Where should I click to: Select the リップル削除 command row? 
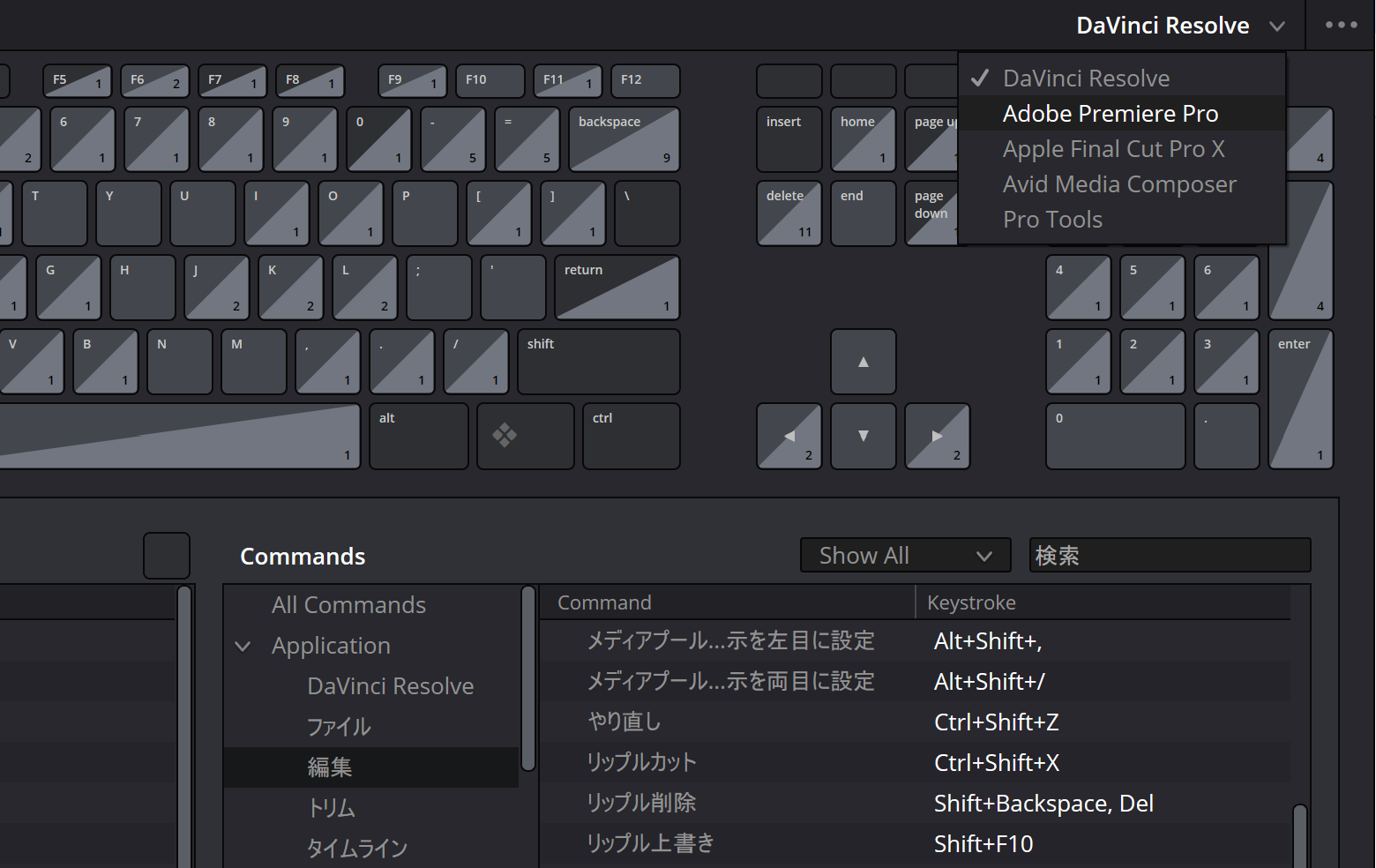click(915, 804)
